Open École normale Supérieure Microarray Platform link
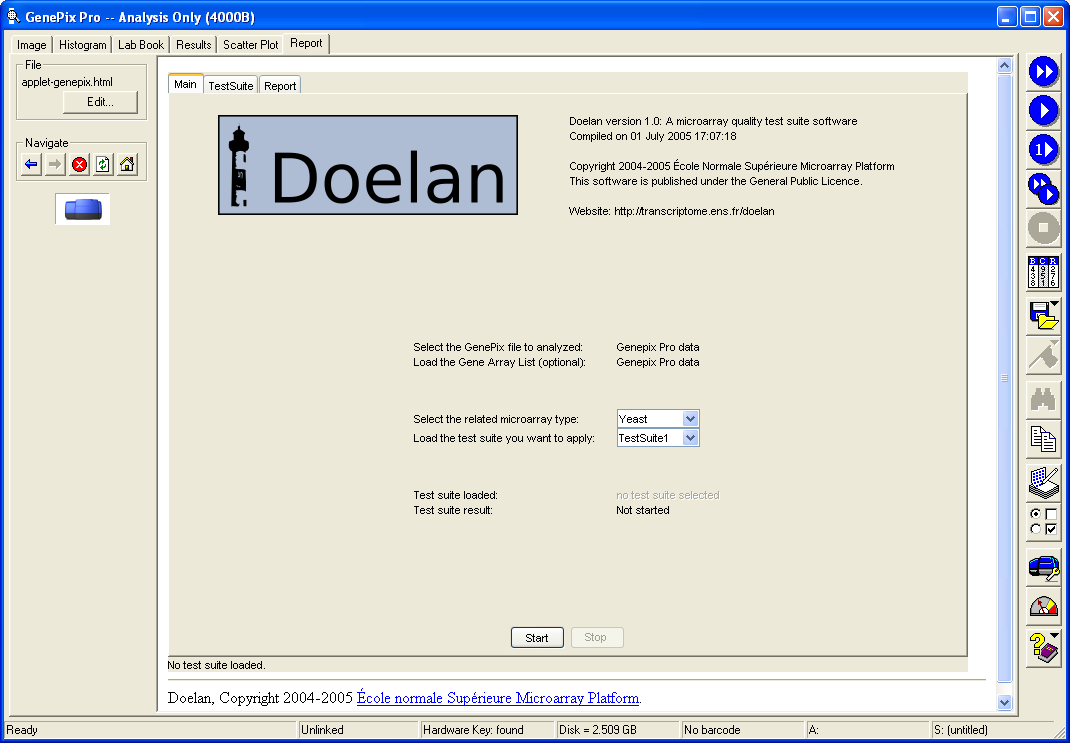 [x=498, y=699]
